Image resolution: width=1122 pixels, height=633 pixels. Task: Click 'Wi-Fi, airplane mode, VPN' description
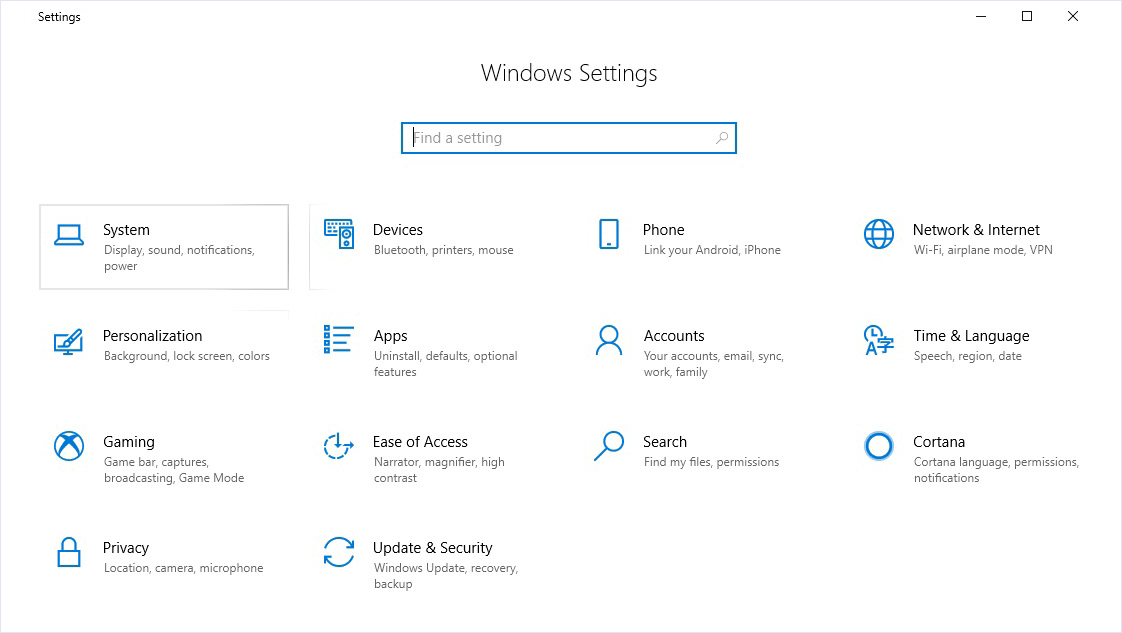click(982, 250)
